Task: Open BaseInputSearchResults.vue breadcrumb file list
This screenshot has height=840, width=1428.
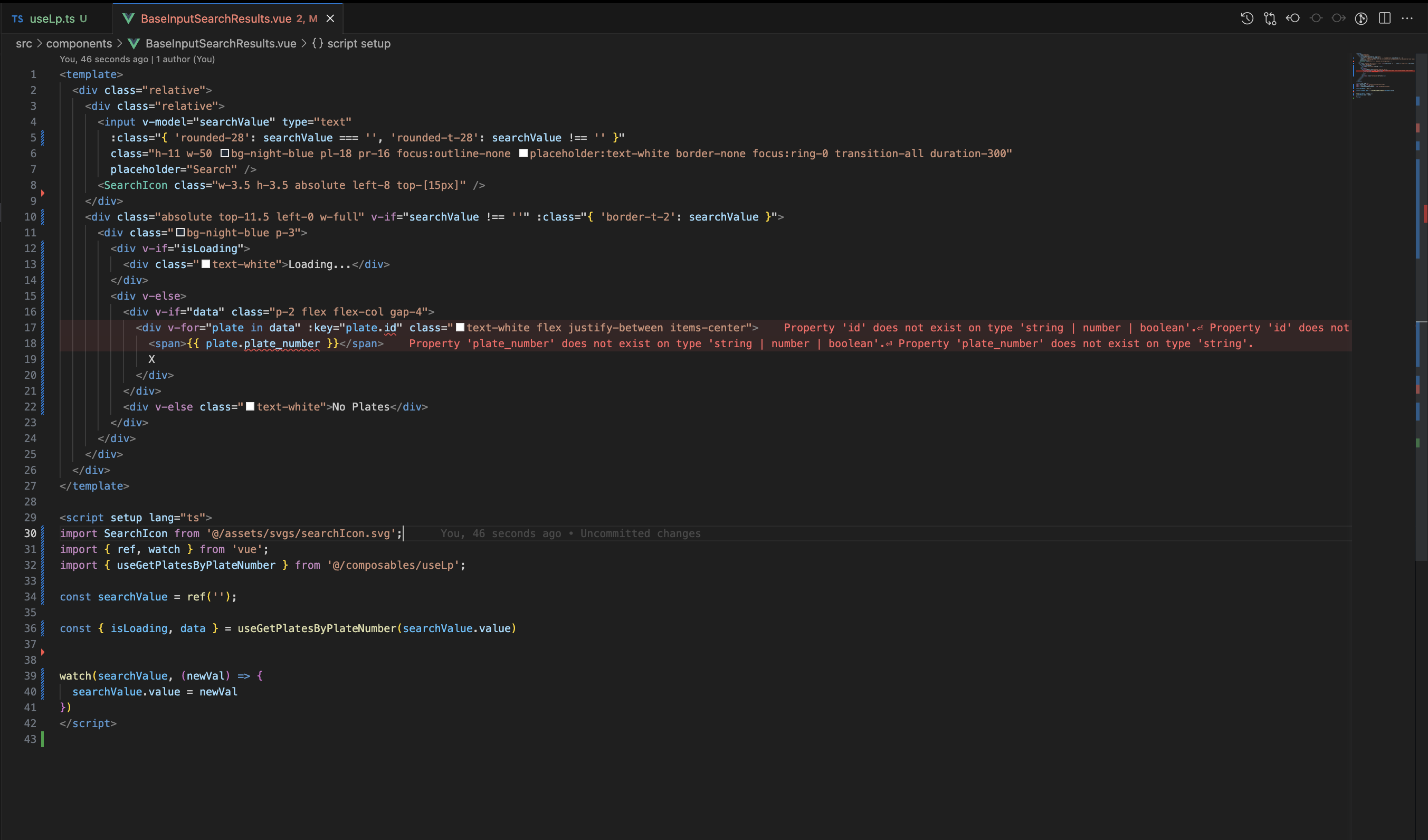Action: 221,44
